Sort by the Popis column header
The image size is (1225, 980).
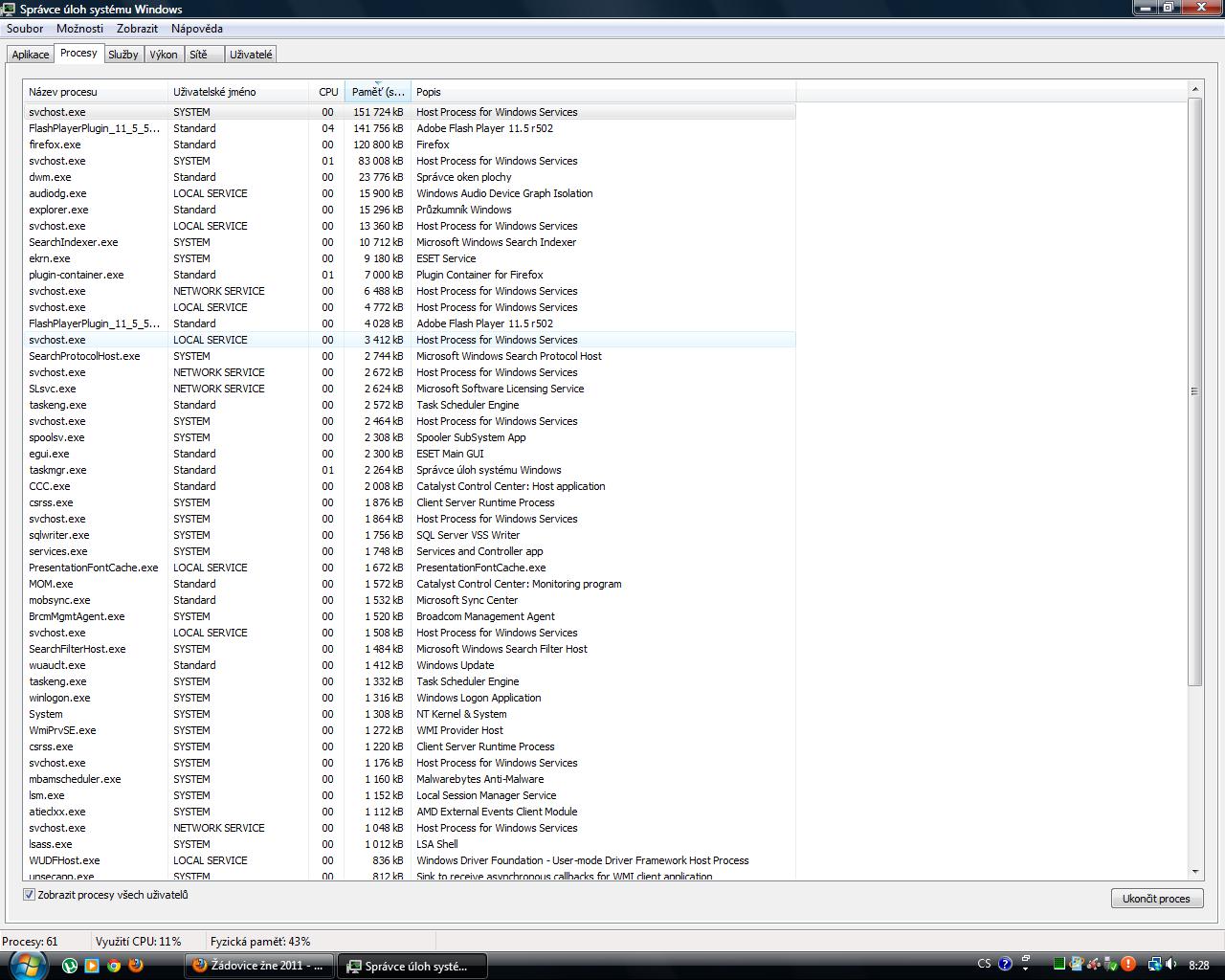pyautogui.click(x=603, y=92)
